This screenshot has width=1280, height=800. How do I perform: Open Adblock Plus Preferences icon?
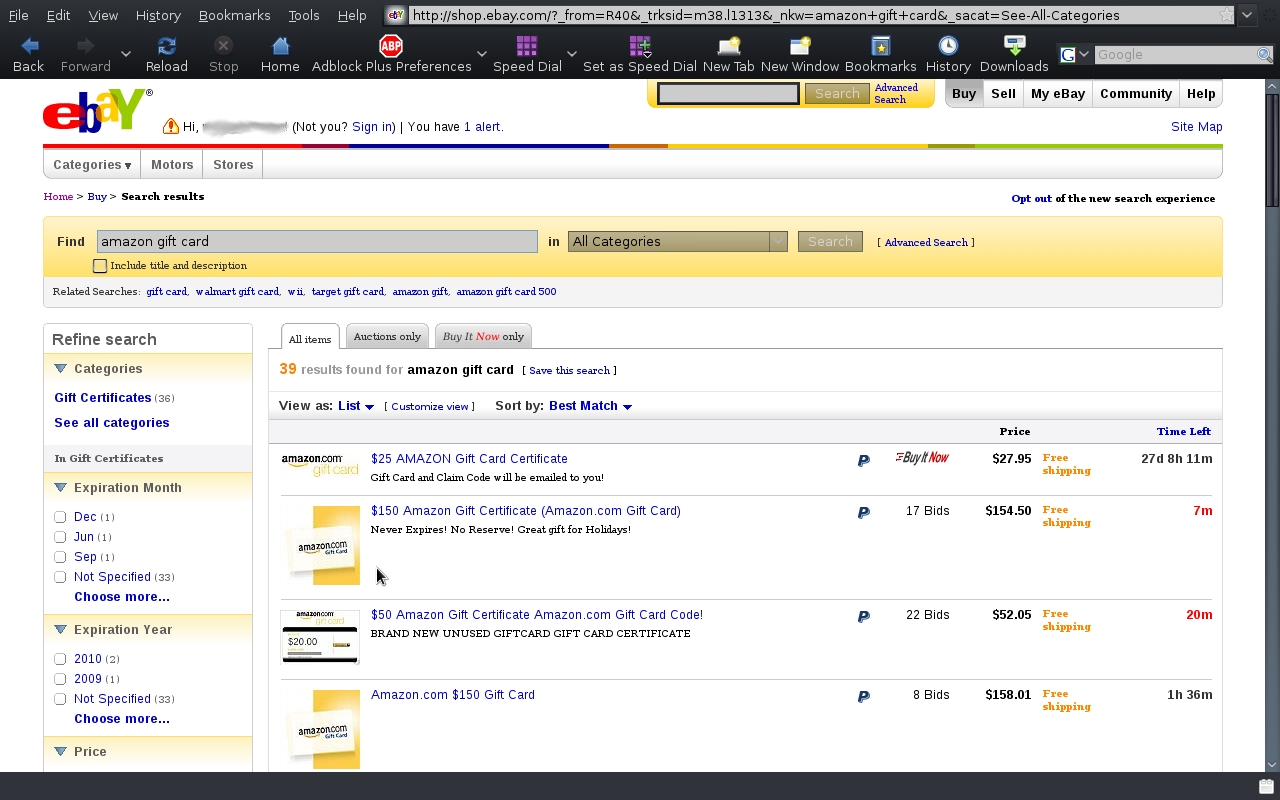390,46
